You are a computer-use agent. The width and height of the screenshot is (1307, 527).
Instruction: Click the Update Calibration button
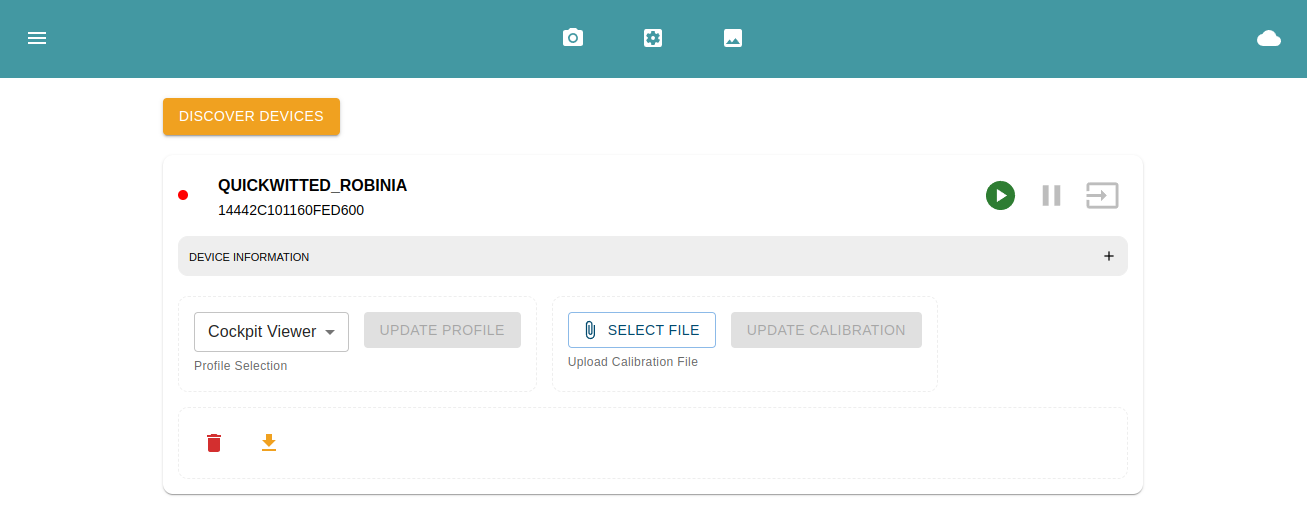tap(826, 330)
